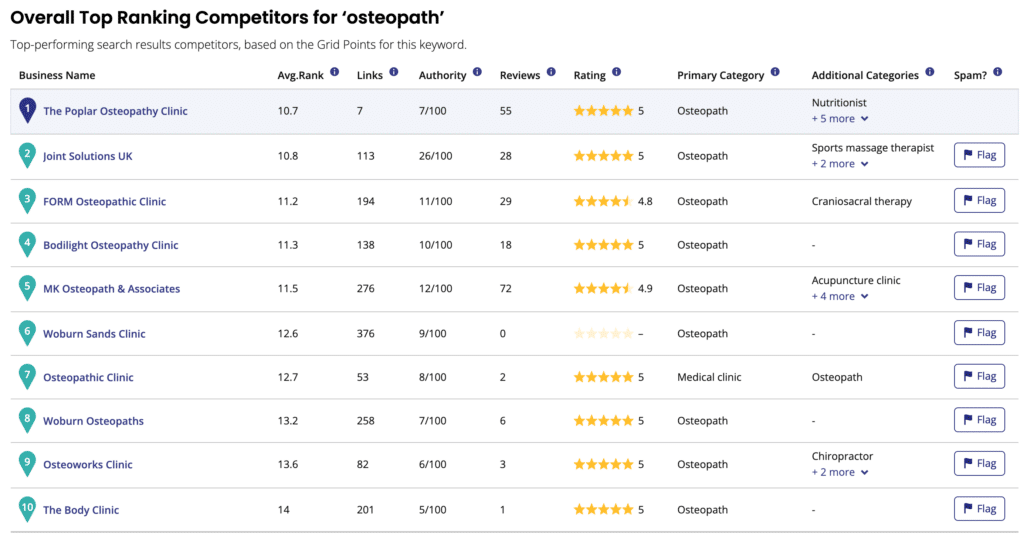This screenshot has height=543, width=1024.
Task: Click the number 10 map pin marker
Action: 27,509
